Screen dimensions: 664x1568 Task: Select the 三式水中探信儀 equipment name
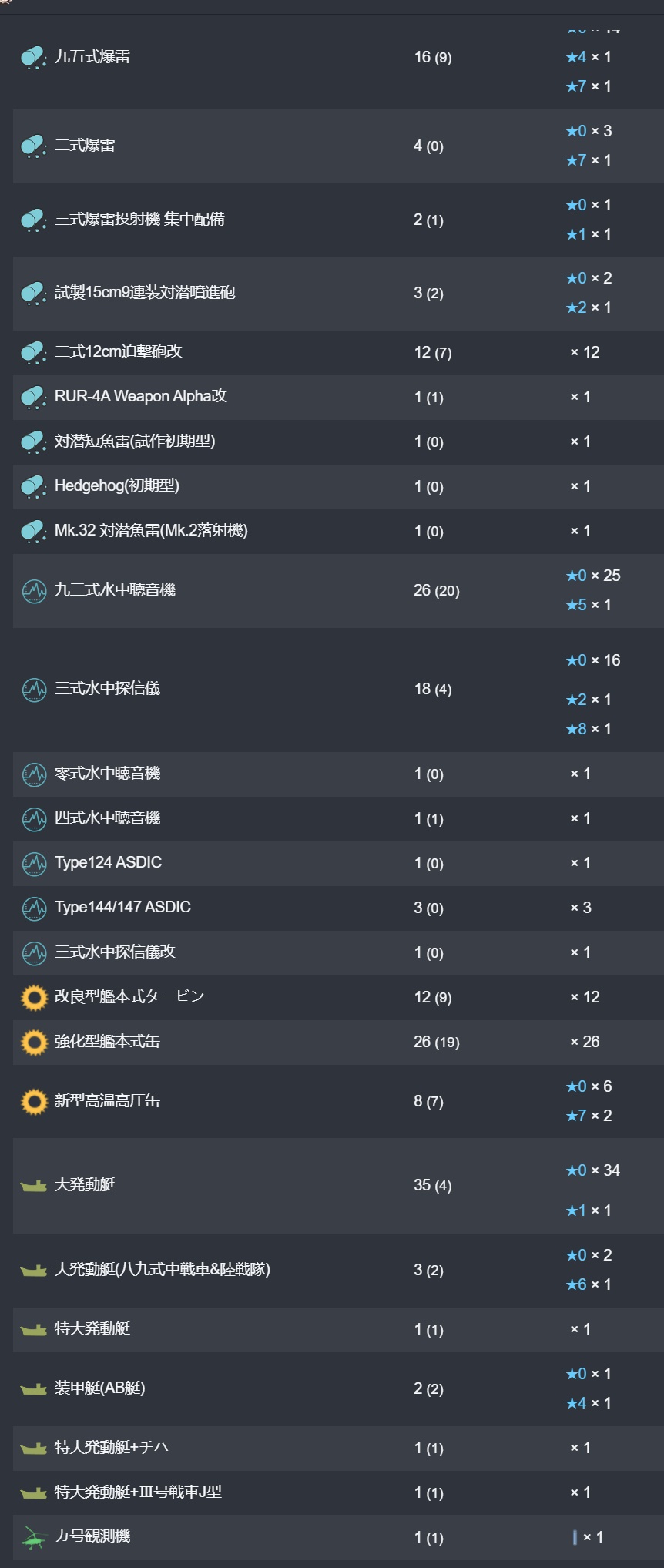[x=107, y=689]
